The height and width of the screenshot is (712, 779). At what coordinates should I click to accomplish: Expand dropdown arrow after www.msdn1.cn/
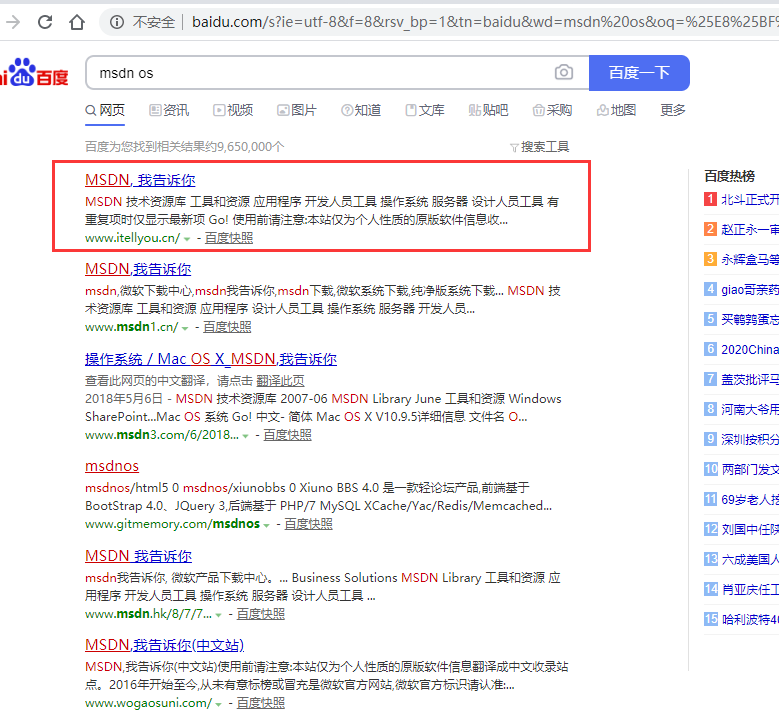pyautogui.click(x=185, y=328)
